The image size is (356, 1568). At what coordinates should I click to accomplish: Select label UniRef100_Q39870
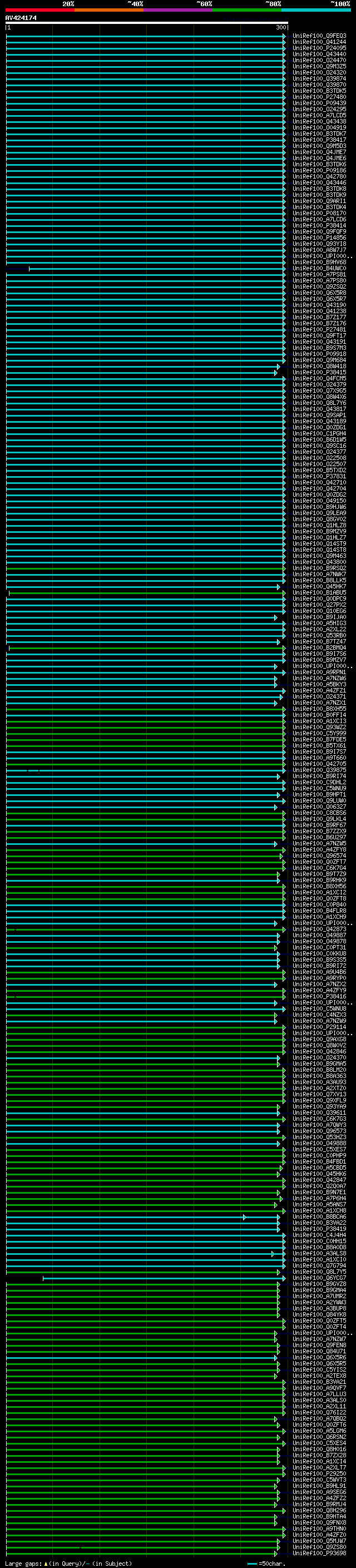[x=319, y=85]
